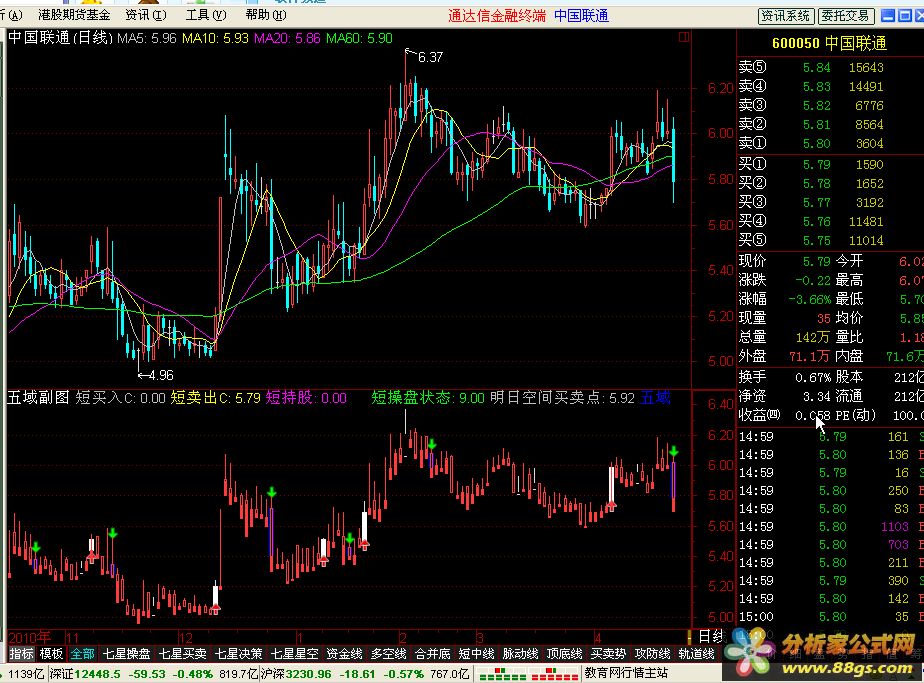The width and height of the screenshot is (924, 683).
Task: Select the 短中线 indicator tab
Action: 476,654
